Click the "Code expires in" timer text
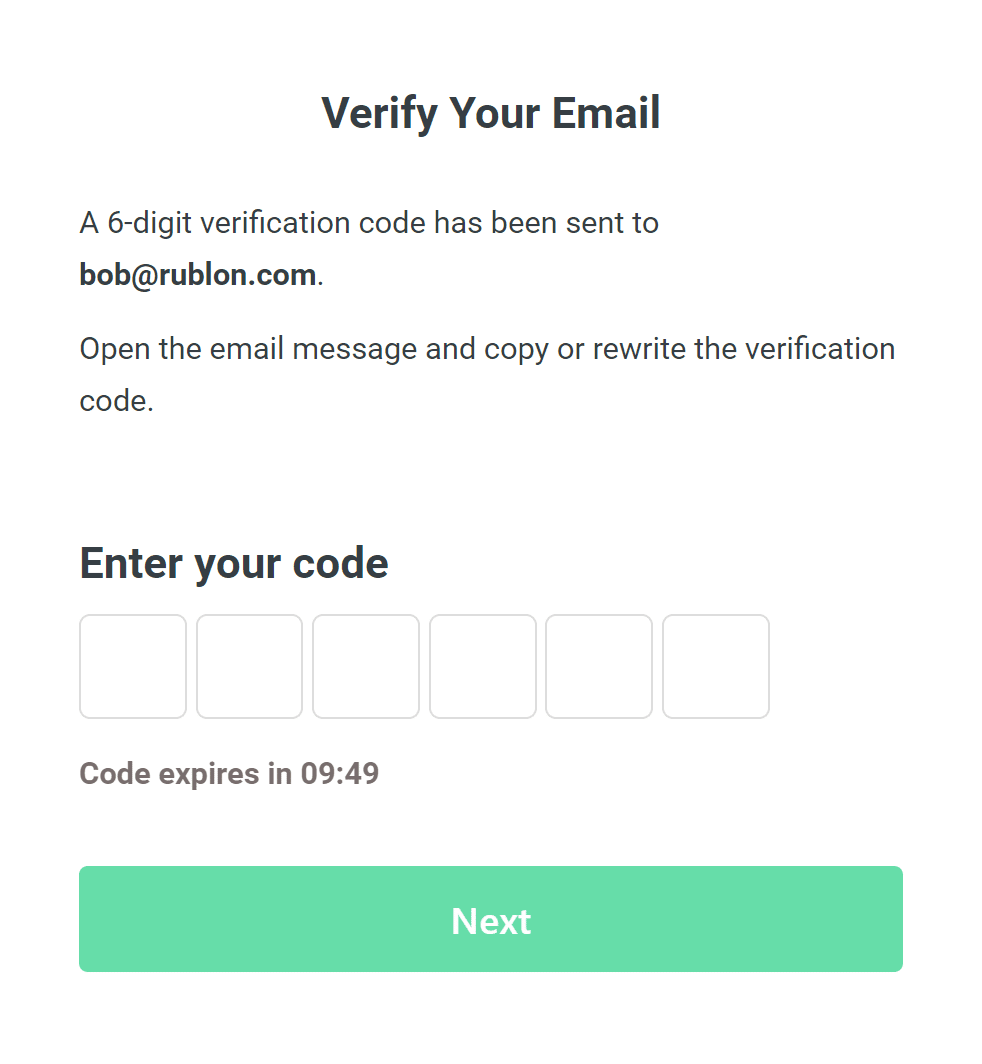The width and height of the screenshot is (982, 1064). click(x=186, y=774)
